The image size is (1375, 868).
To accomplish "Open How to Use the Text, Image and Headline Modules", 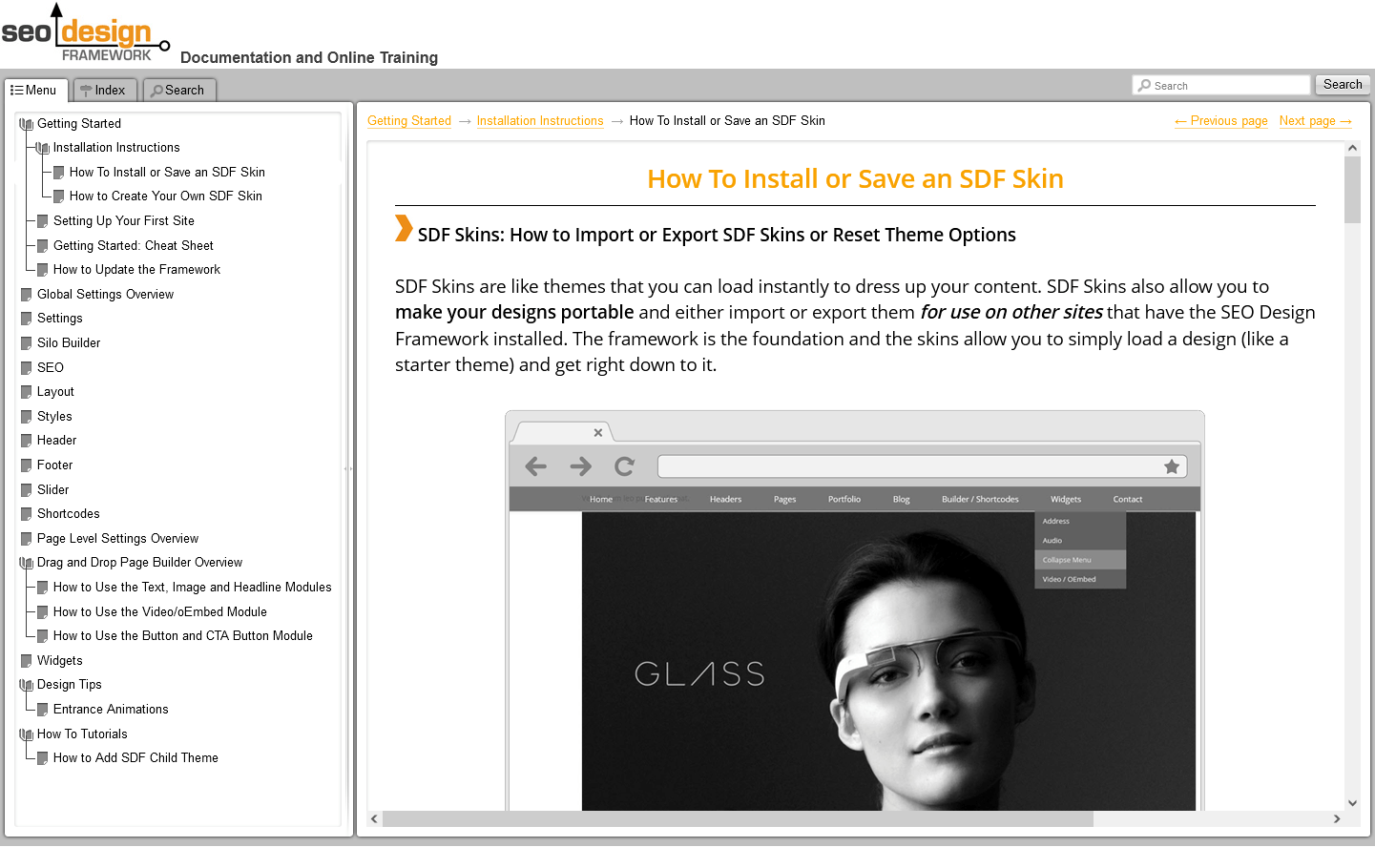I will point(193,588).
